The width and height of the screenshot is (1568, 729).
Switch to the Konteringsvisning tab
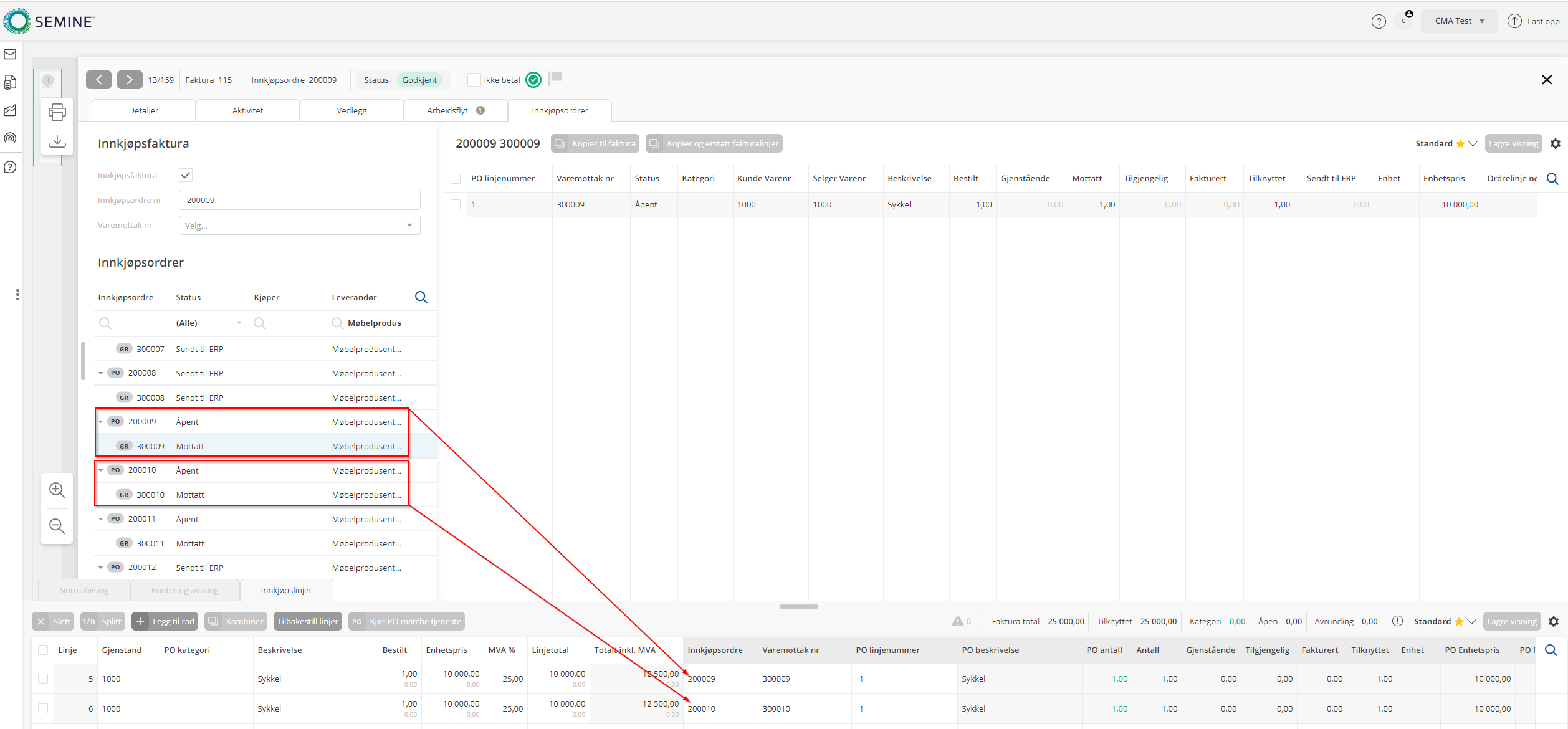[184, 590]
